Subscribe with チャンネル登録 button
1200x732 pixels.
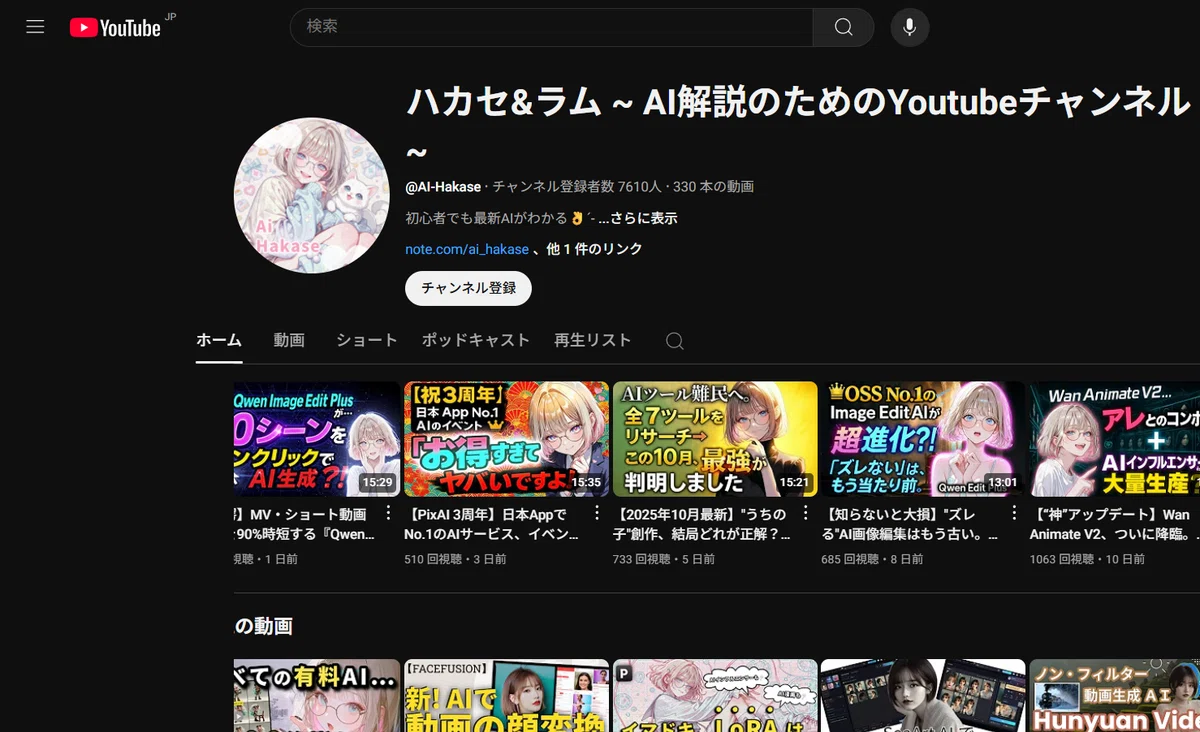click(x=468, y=288)
